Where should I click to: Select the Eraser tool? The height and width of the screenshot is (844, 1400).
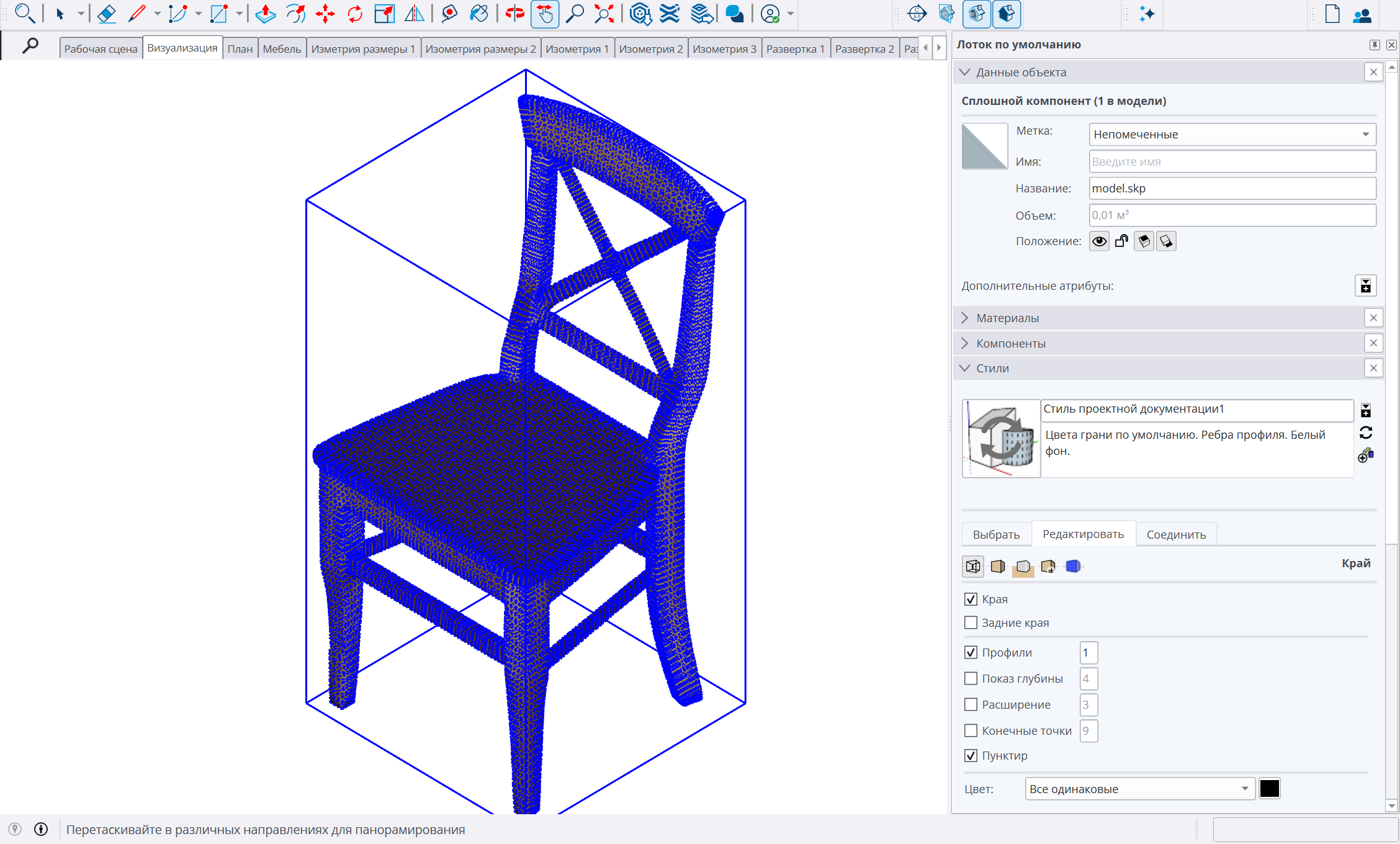coord(107,14)
